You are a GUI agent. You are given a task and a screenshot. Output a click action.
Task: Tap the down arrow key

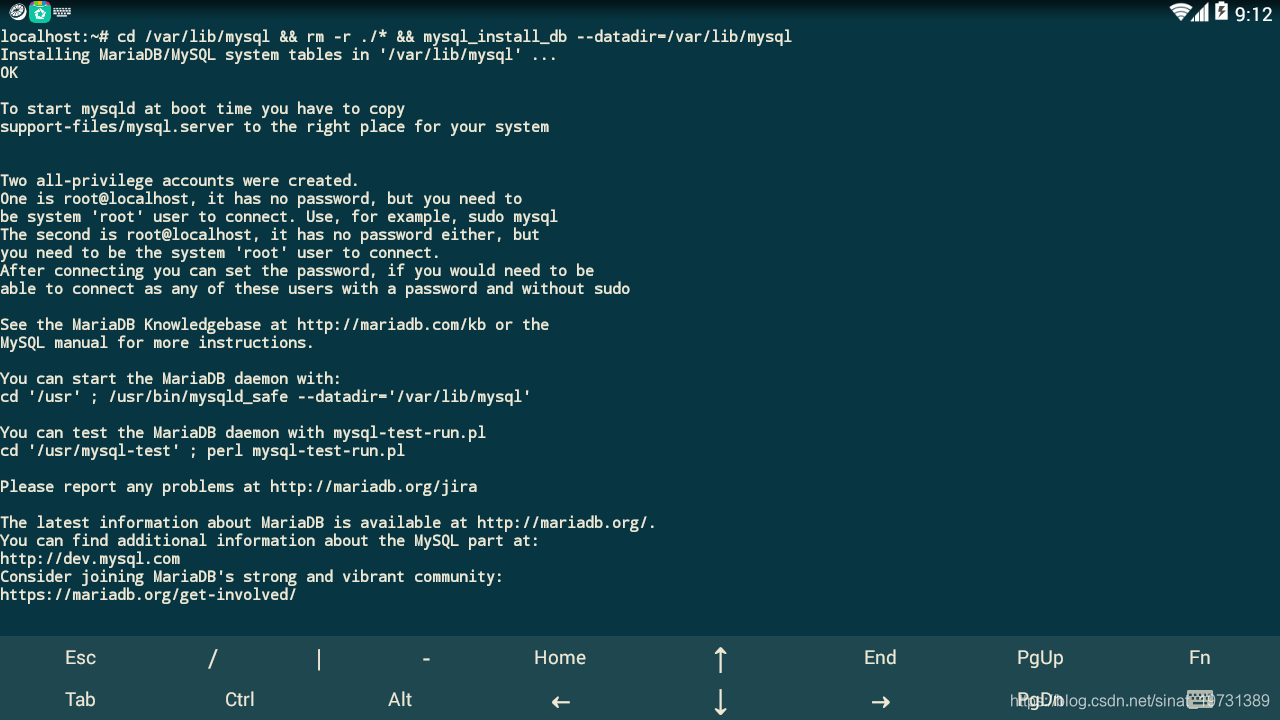(720, 701)
